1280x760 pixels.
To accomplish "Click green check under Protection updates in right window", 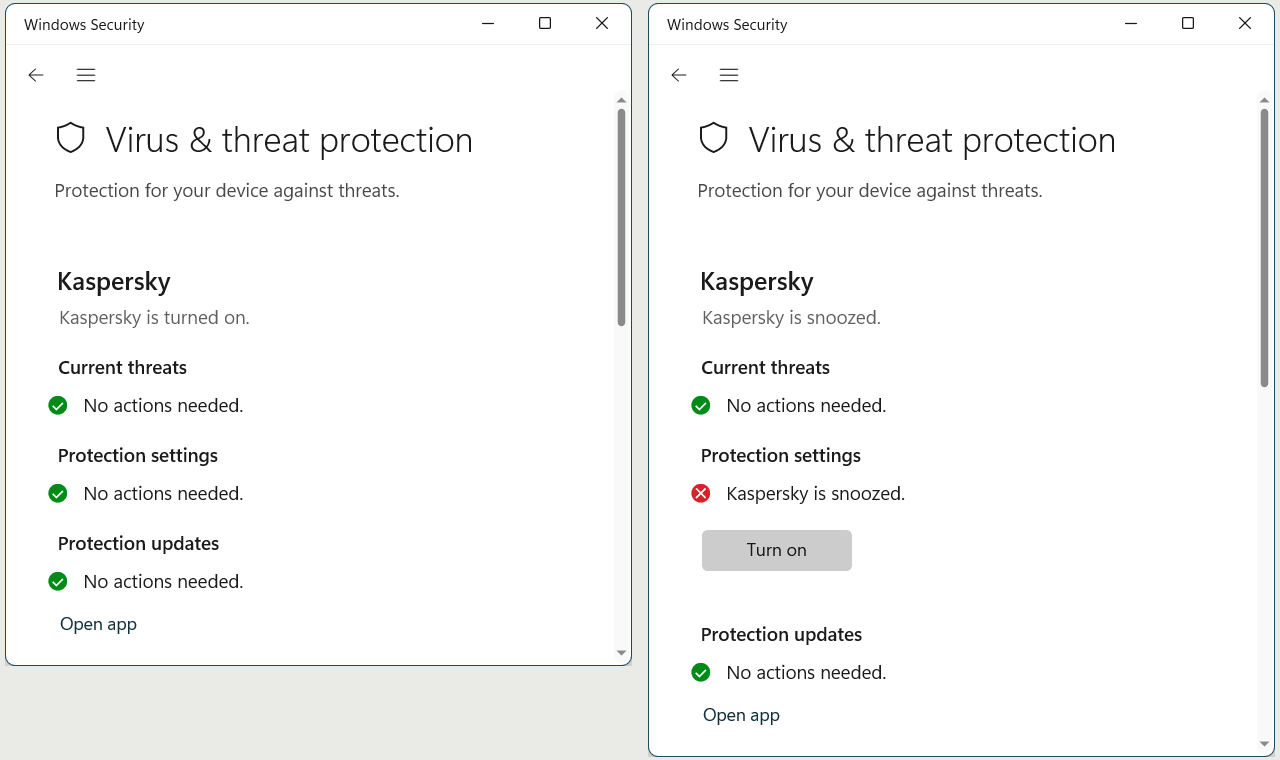I will pyautogui.click(x=701, y=672).
